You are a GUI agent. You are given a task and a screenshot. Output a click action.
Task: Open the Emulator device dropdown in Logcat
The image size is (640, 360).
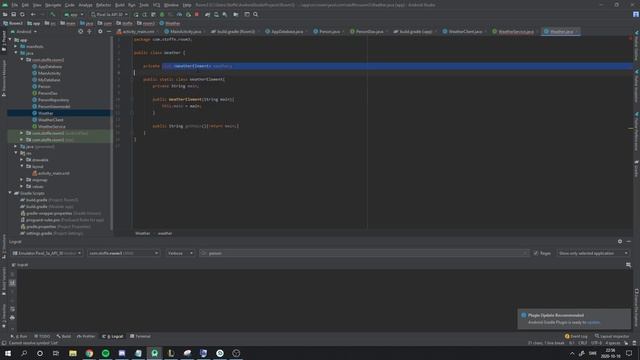(47, 253)
